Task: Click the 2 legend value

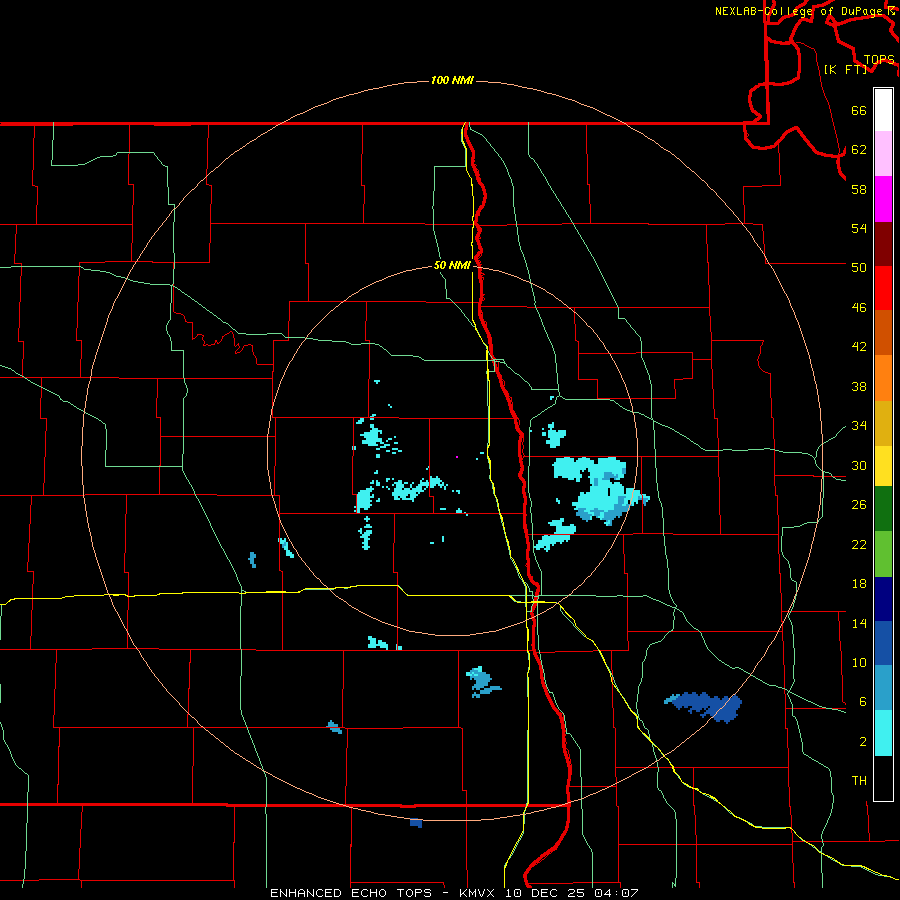Action: click(x=863, y=742)
